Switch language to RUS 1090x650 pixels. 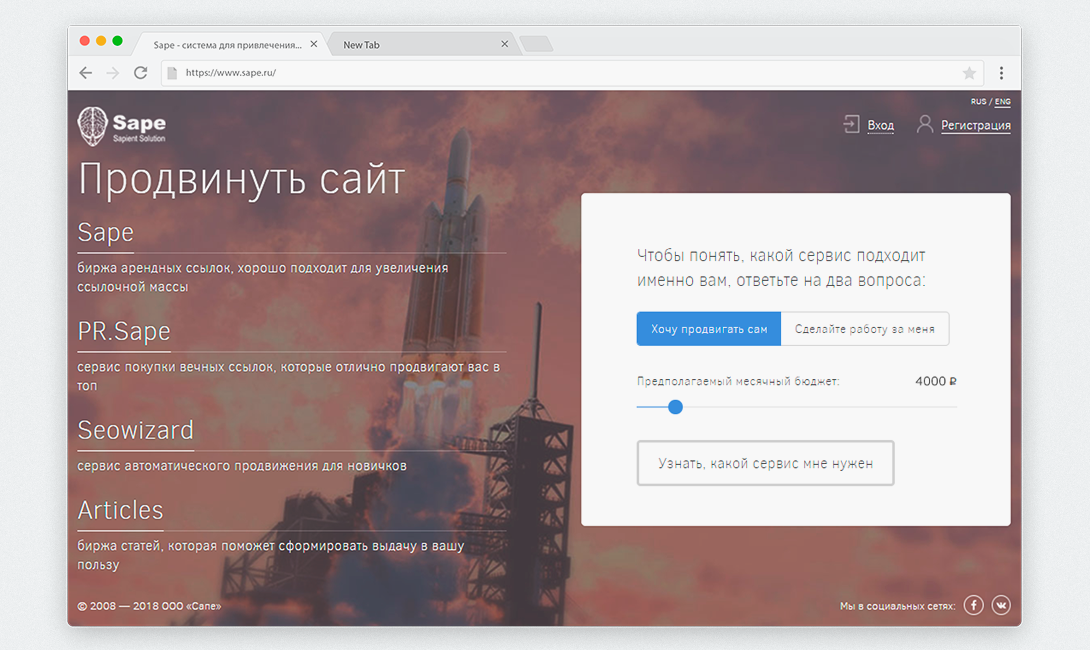tap(978, 101)
